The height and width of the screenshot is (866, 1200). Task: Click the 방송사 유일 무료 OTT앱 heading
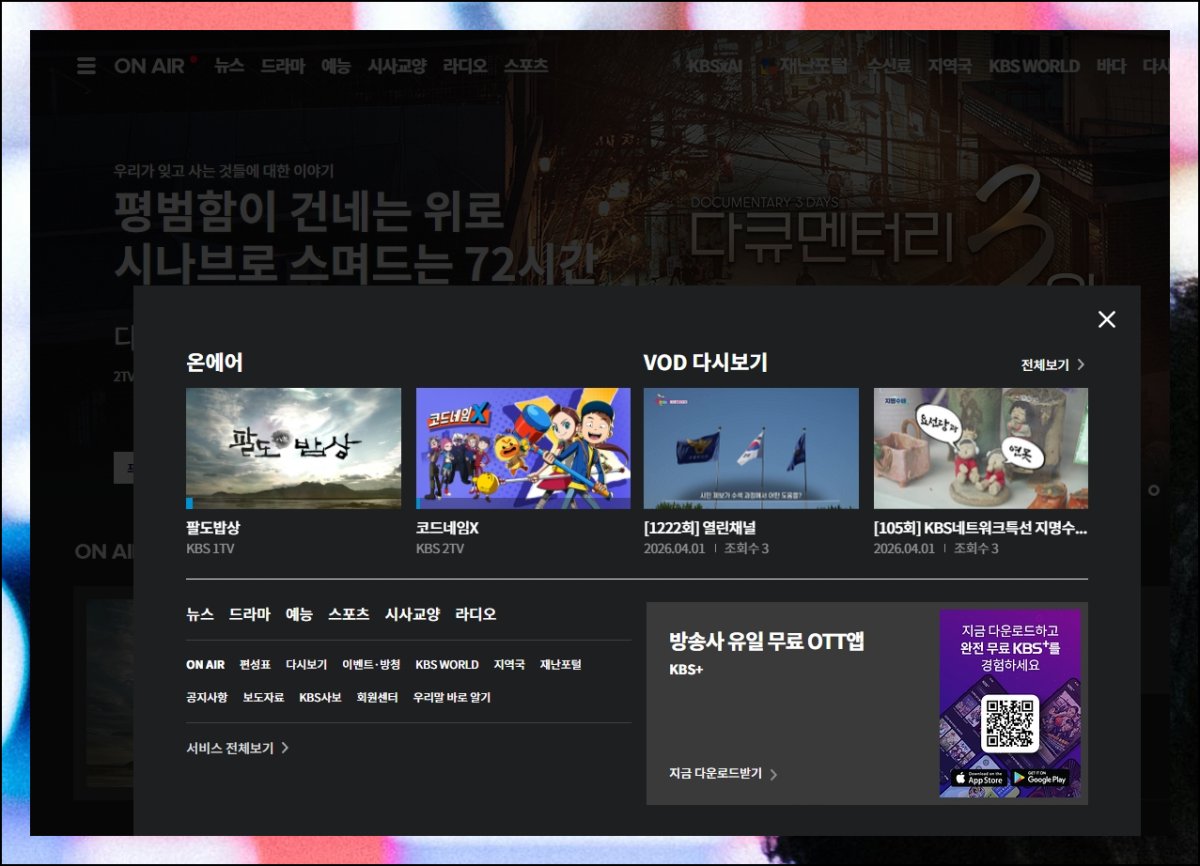766,641
